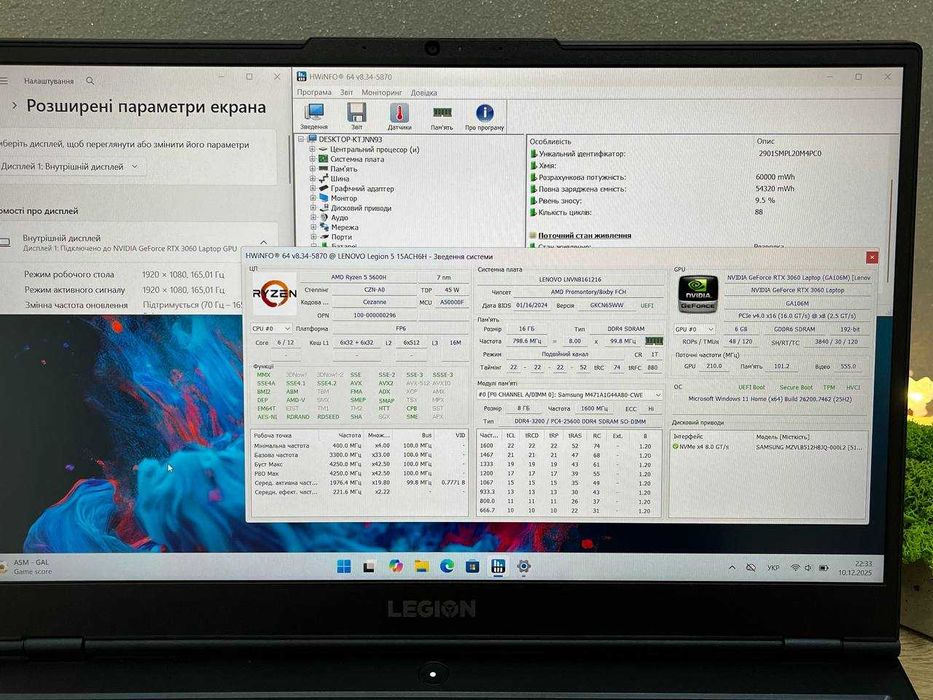This screenshot has width=933, height=700.
Task: Expand Системна плата tree node
Action: tap(312, 159)
